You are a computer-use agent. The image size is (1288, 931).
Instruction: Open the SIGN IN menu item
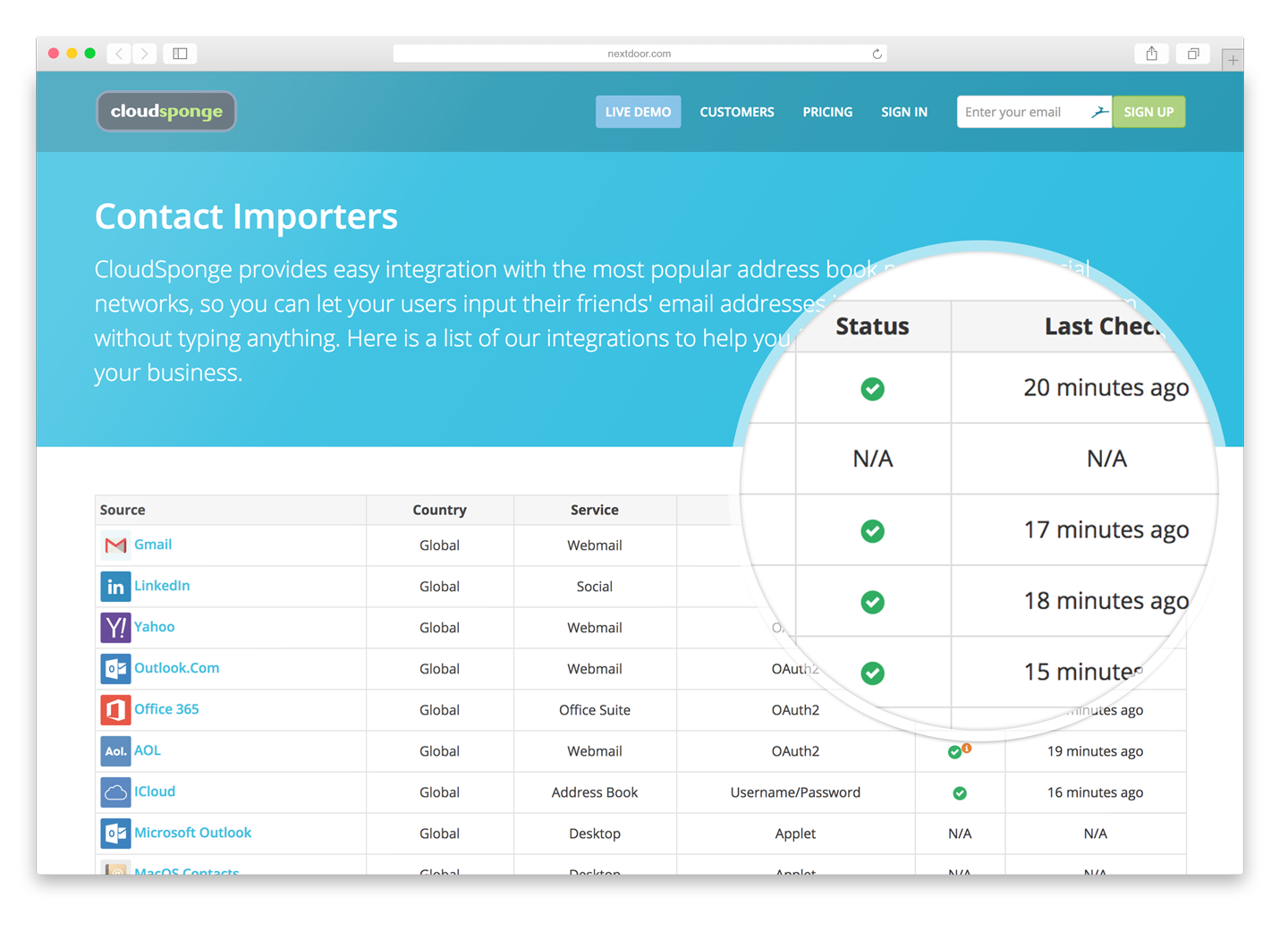coord(904,112)
